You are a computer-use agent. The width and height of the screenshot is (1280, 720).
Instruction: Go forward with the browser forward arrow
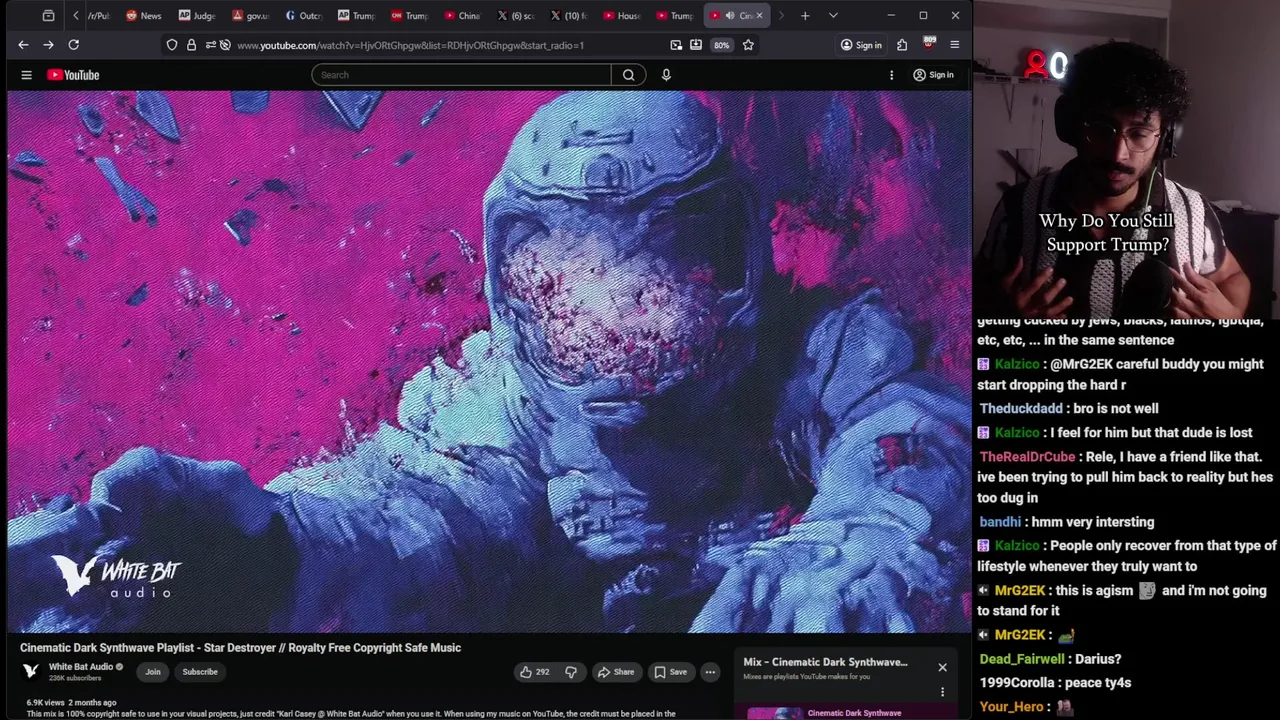pos(48,45)
